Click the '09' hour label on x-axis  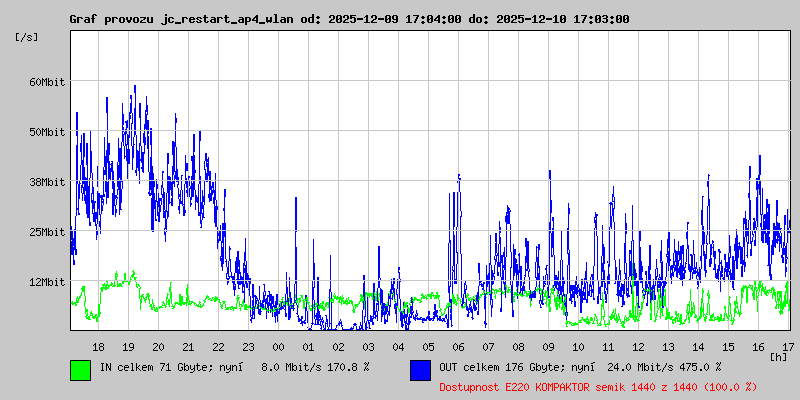pyautogui.click(x=548, y=347)
